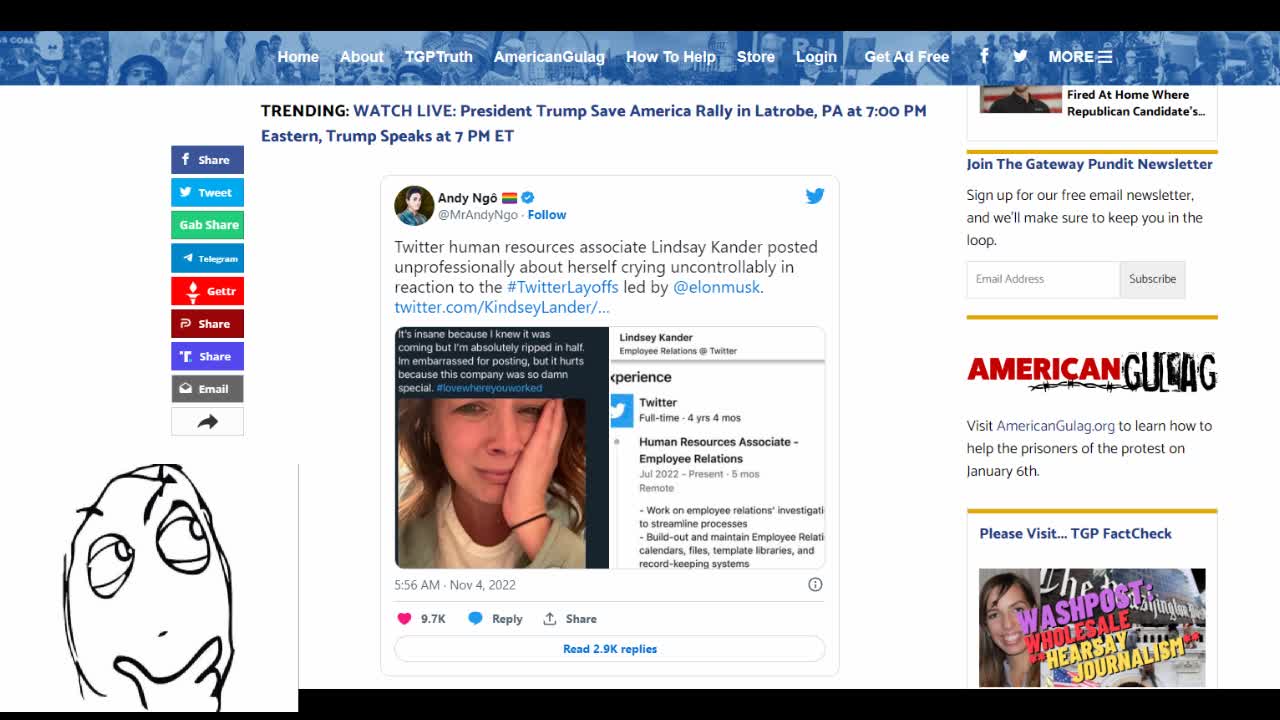Click into the Email Address field
This screenshot has width=1280, height=720.
(x=1042, y=279)
